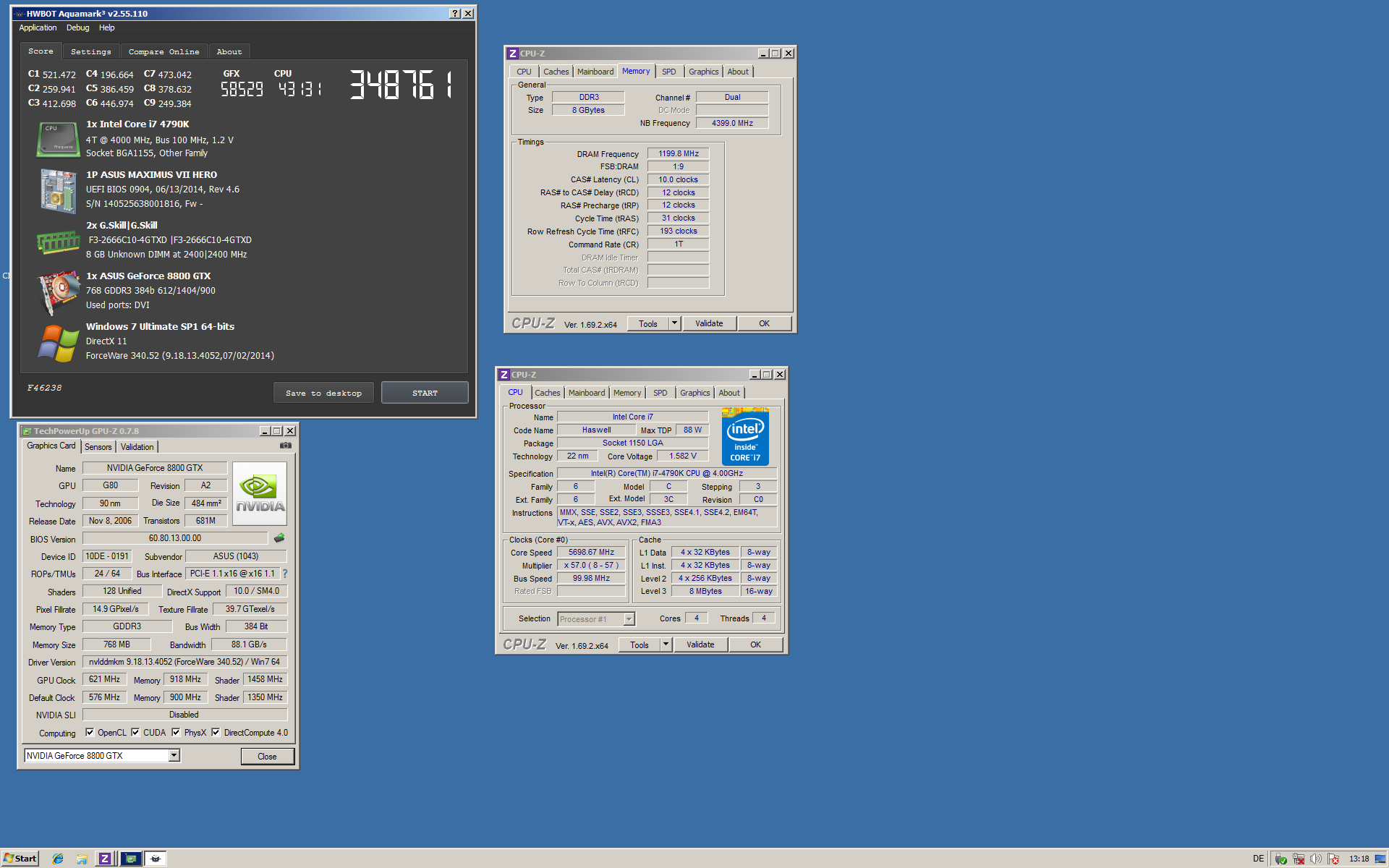The width and height of the screenshot is (1389, 868).
Task: Open the Application menu in Aquamark
Action: tap(38, 28)
